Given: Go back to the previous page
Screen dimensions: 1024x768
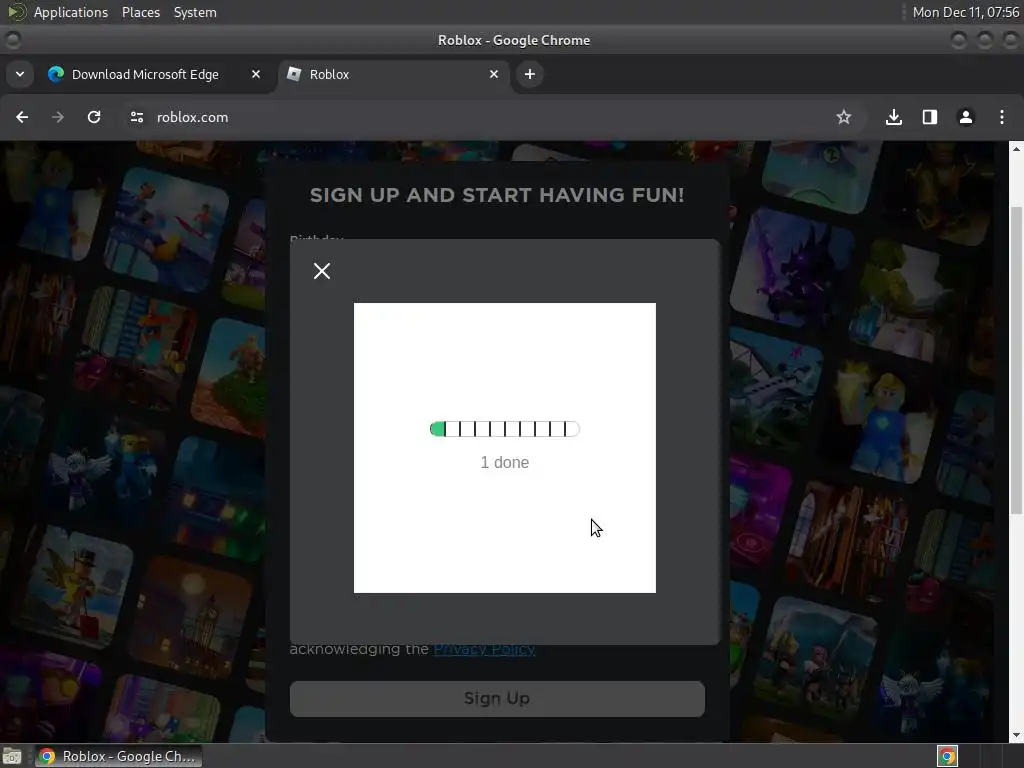Looking at the screenshot, I should pos(22,117).
